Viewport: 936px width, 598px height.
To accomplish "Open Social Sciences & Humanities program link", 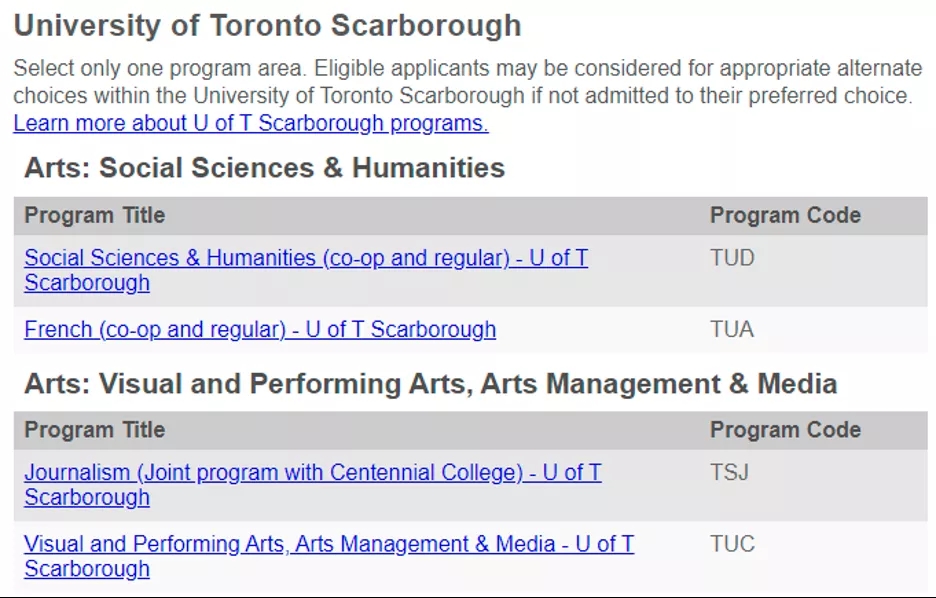I will (x=306, y=270).
